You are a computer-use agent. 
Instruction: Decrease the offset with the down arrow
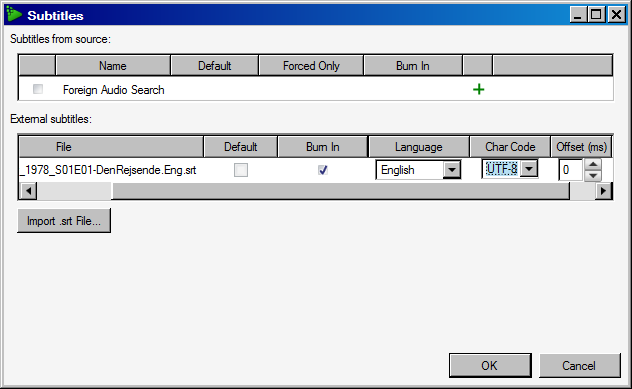click(593, 175)
